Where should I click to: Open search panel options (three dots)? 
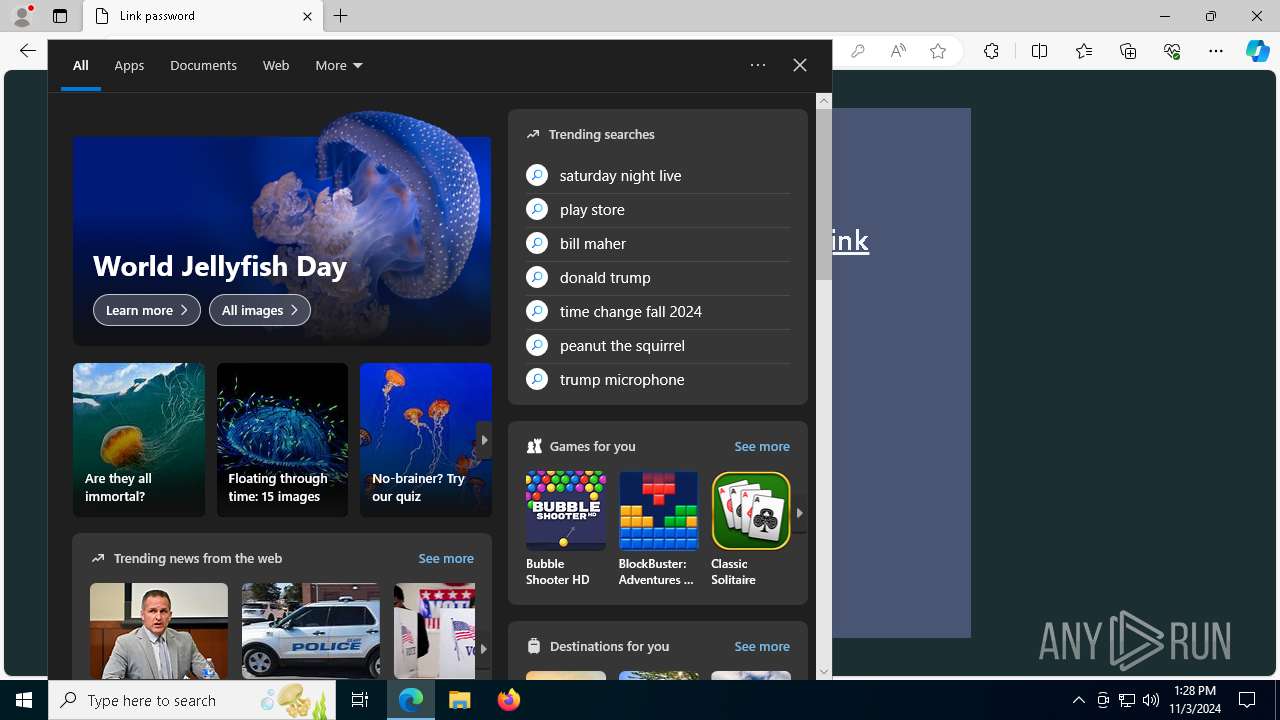pyautogui.click(x=758, y=65)
